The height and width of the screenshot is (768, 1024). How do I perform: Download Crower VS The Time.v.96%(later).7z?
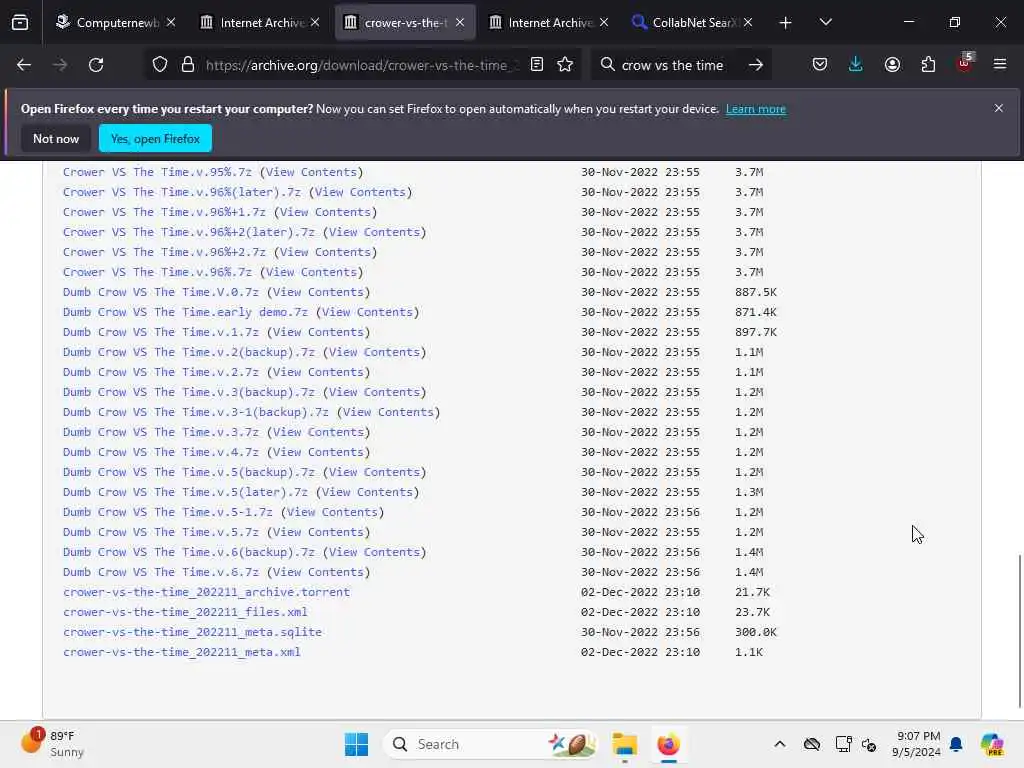point(182,193)
